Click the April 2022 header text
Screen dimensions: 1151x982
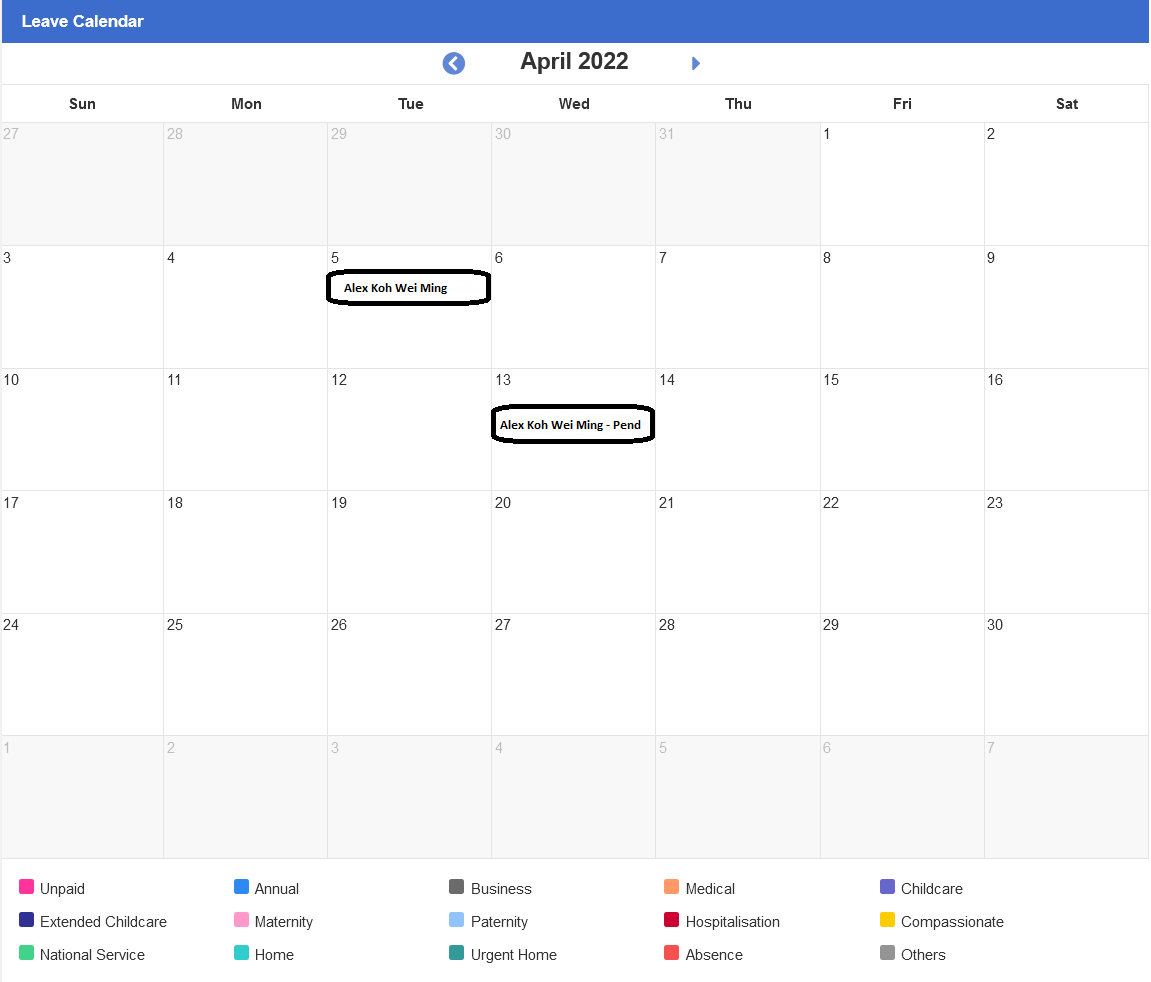[573, 61]
